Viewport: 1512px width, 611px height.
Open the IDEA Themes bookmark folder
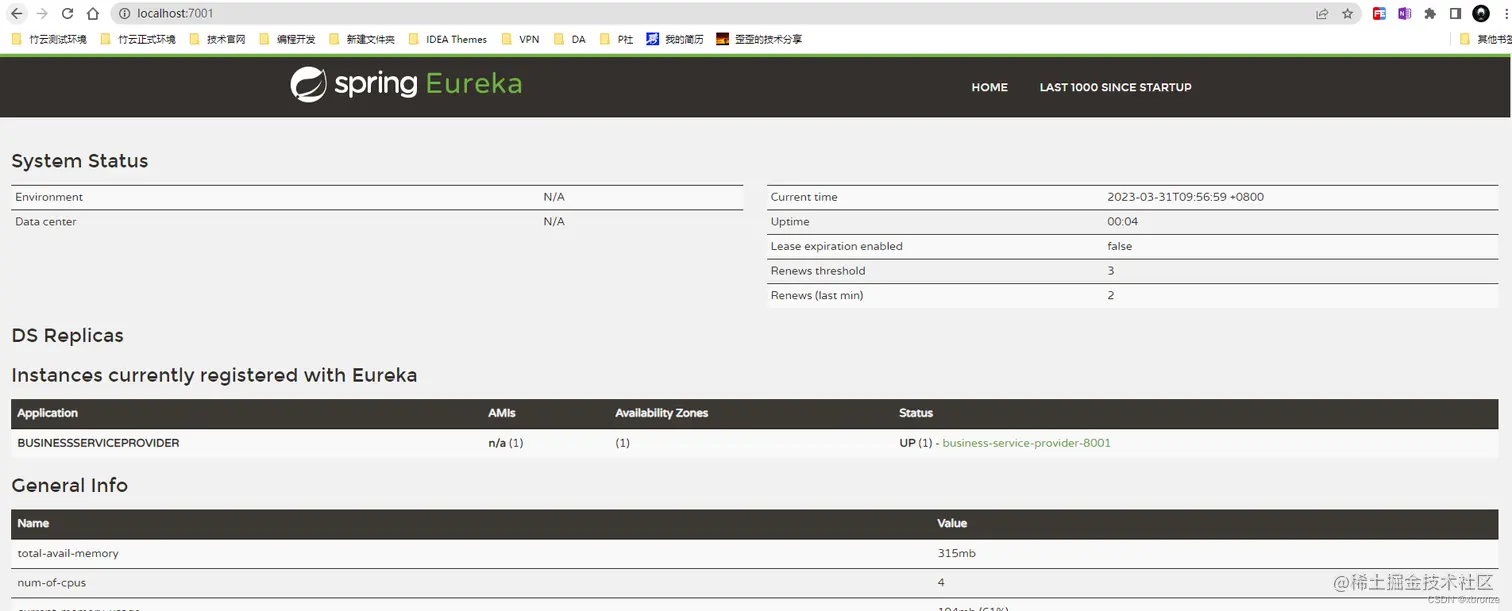pyautogui.click(x=448, y=39)
